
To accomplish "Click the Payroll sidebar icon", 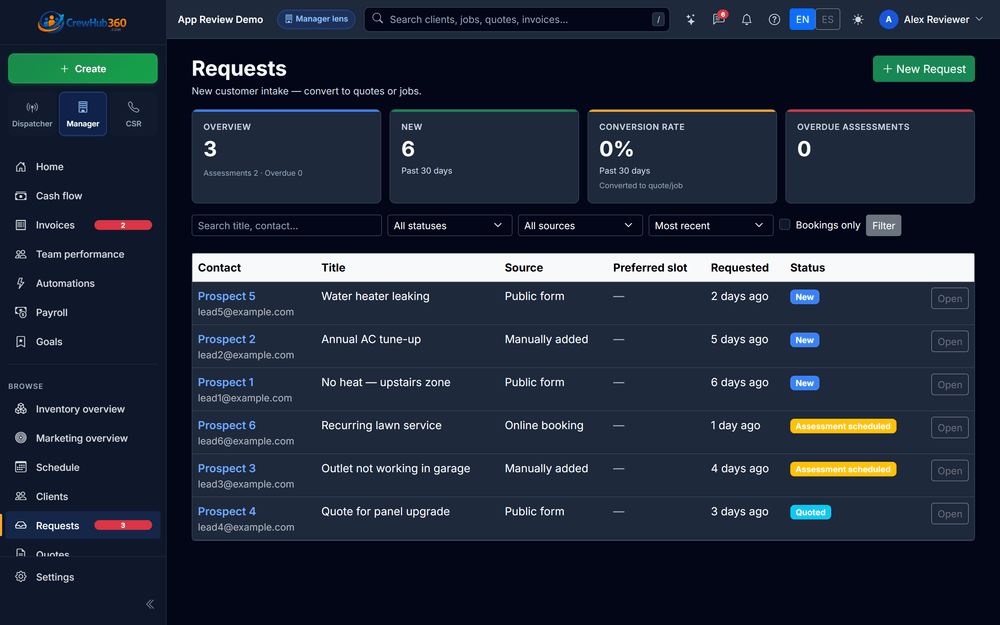I will [x=21, y=312].
